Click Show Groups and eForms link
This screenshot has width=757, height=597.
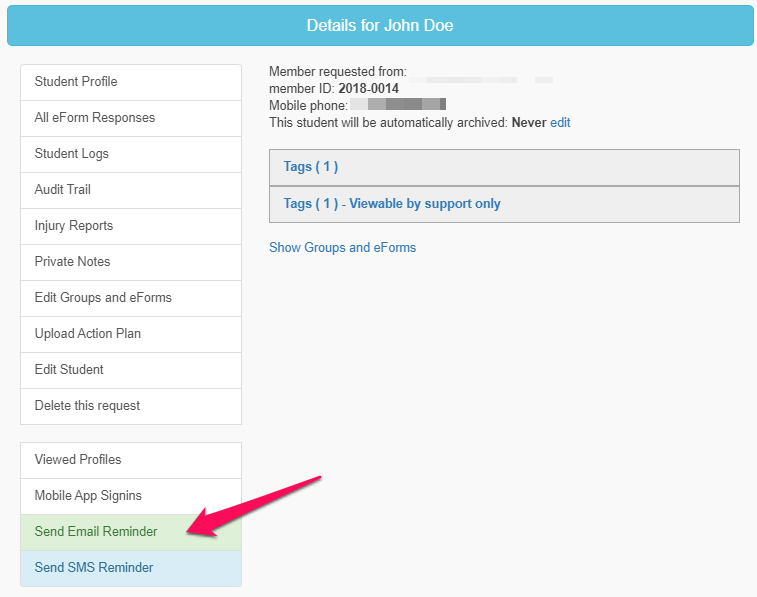342,247
